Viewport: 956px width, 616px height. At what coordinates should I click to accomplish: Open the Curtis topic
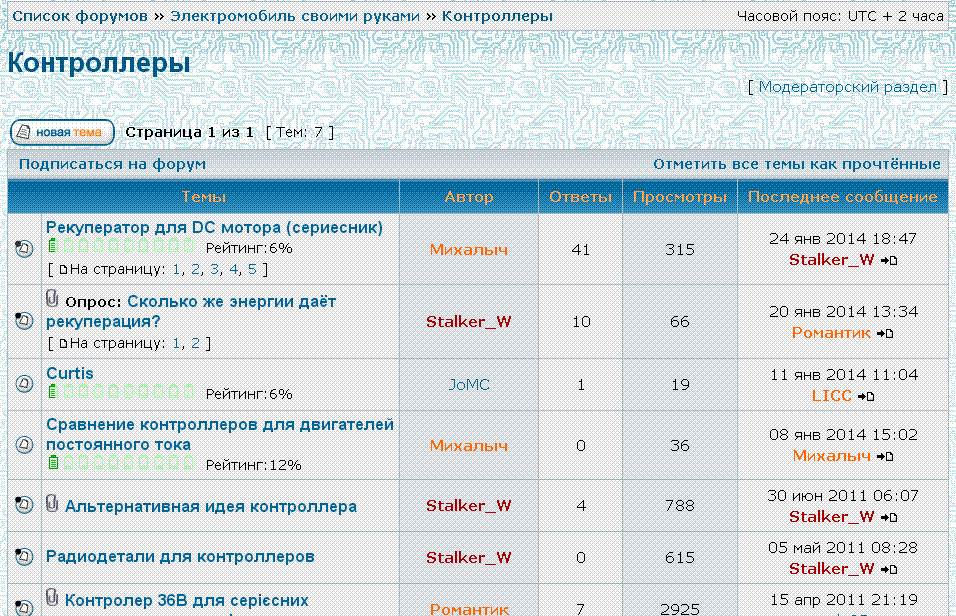pyautogui.click(x=70, y=373)
